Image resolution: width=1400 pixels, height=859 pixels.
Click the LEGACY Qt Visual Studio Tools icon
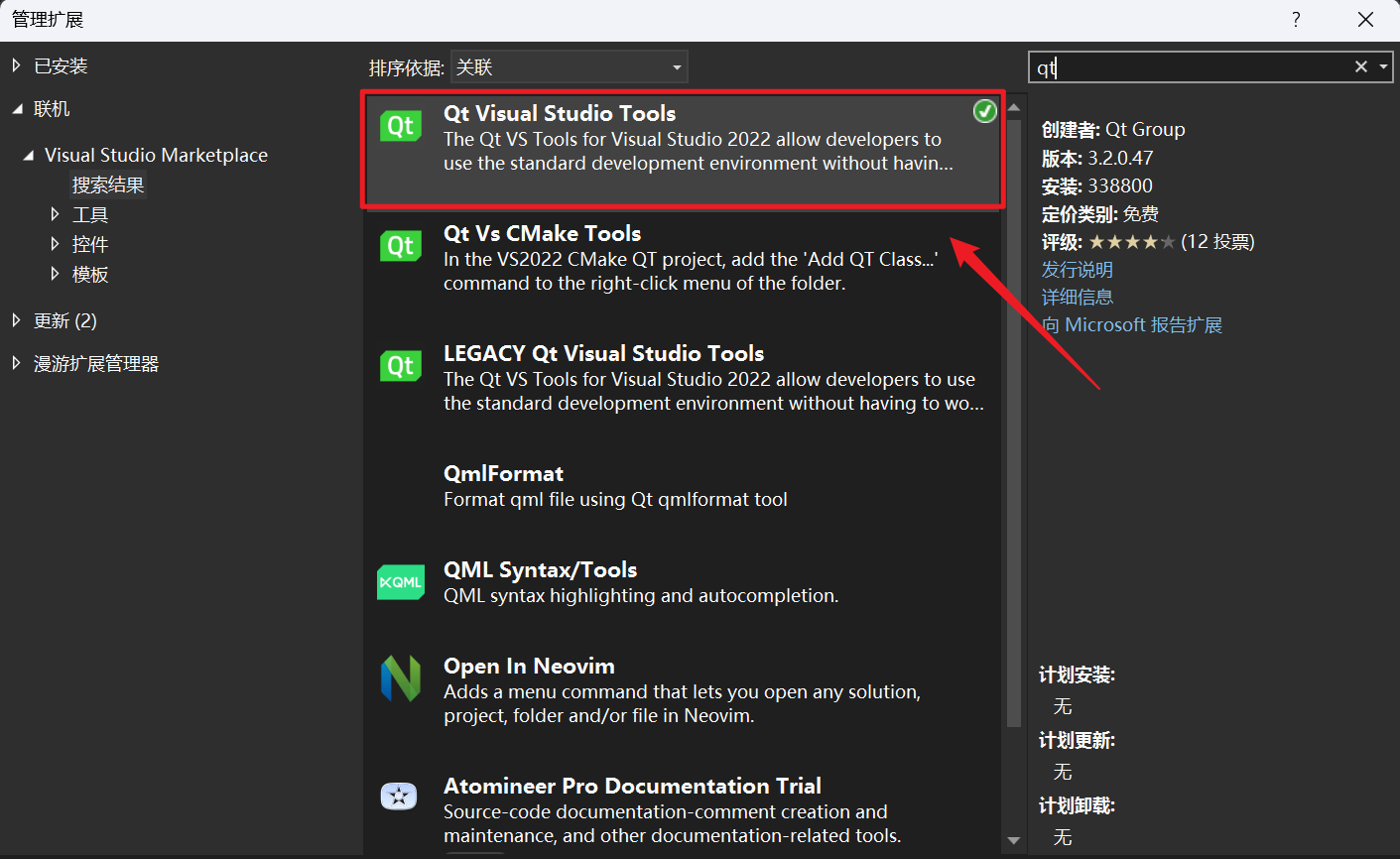coord(400,367)
